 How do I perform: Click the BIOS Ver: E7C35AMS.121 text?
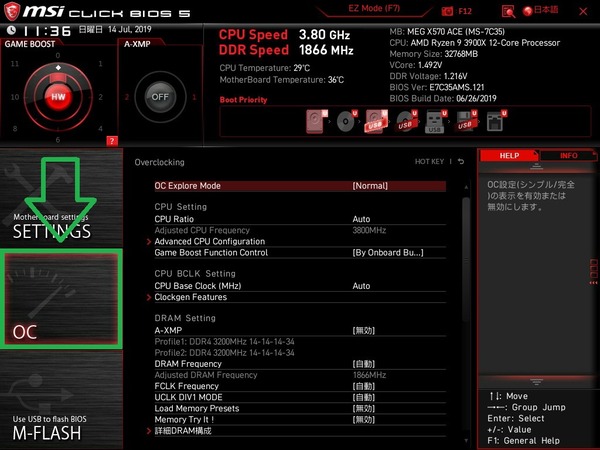pos(437,87)
